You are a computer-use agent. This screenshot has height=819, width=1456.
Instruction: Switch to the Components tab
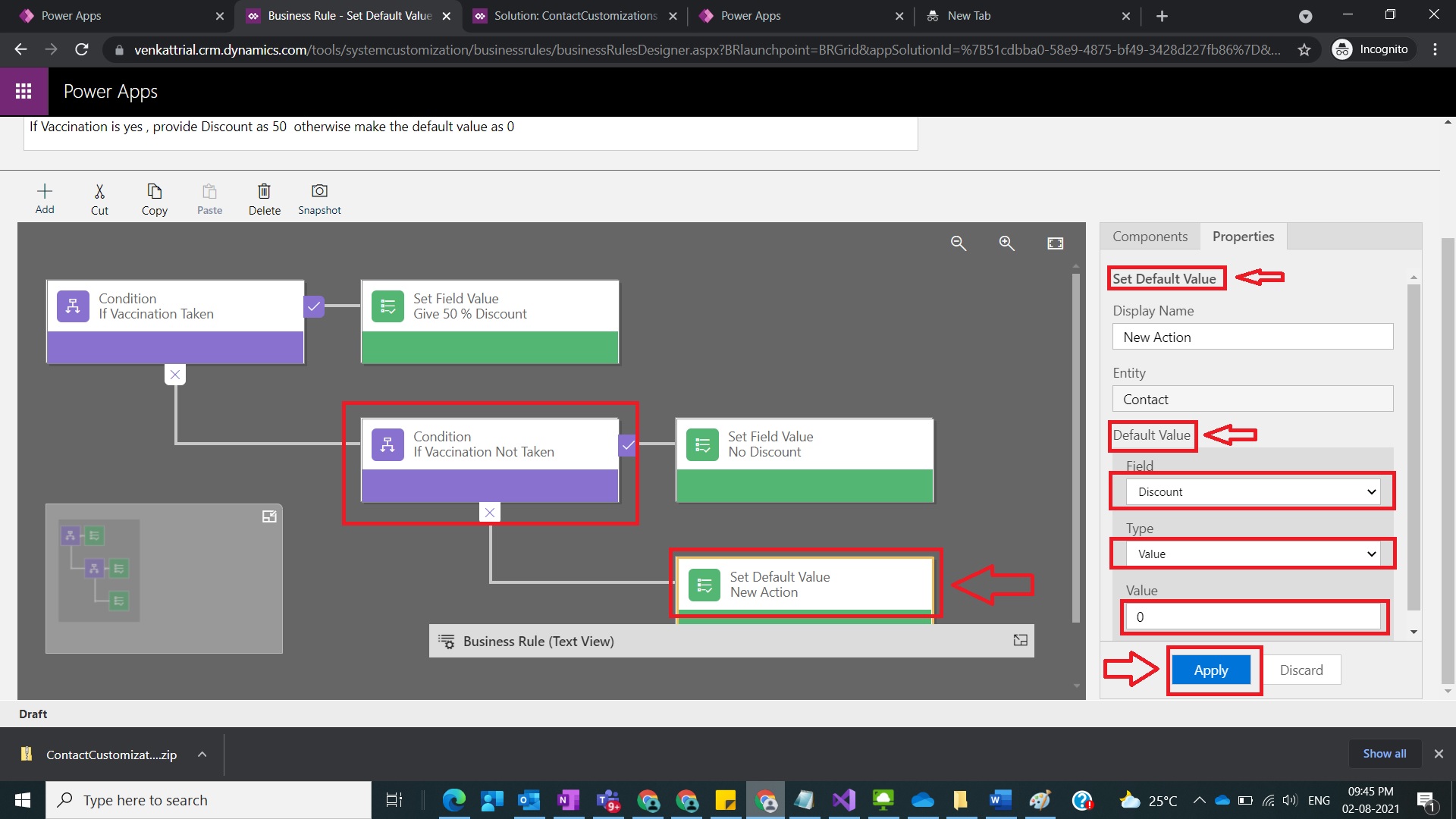(x=1150, y=237)
